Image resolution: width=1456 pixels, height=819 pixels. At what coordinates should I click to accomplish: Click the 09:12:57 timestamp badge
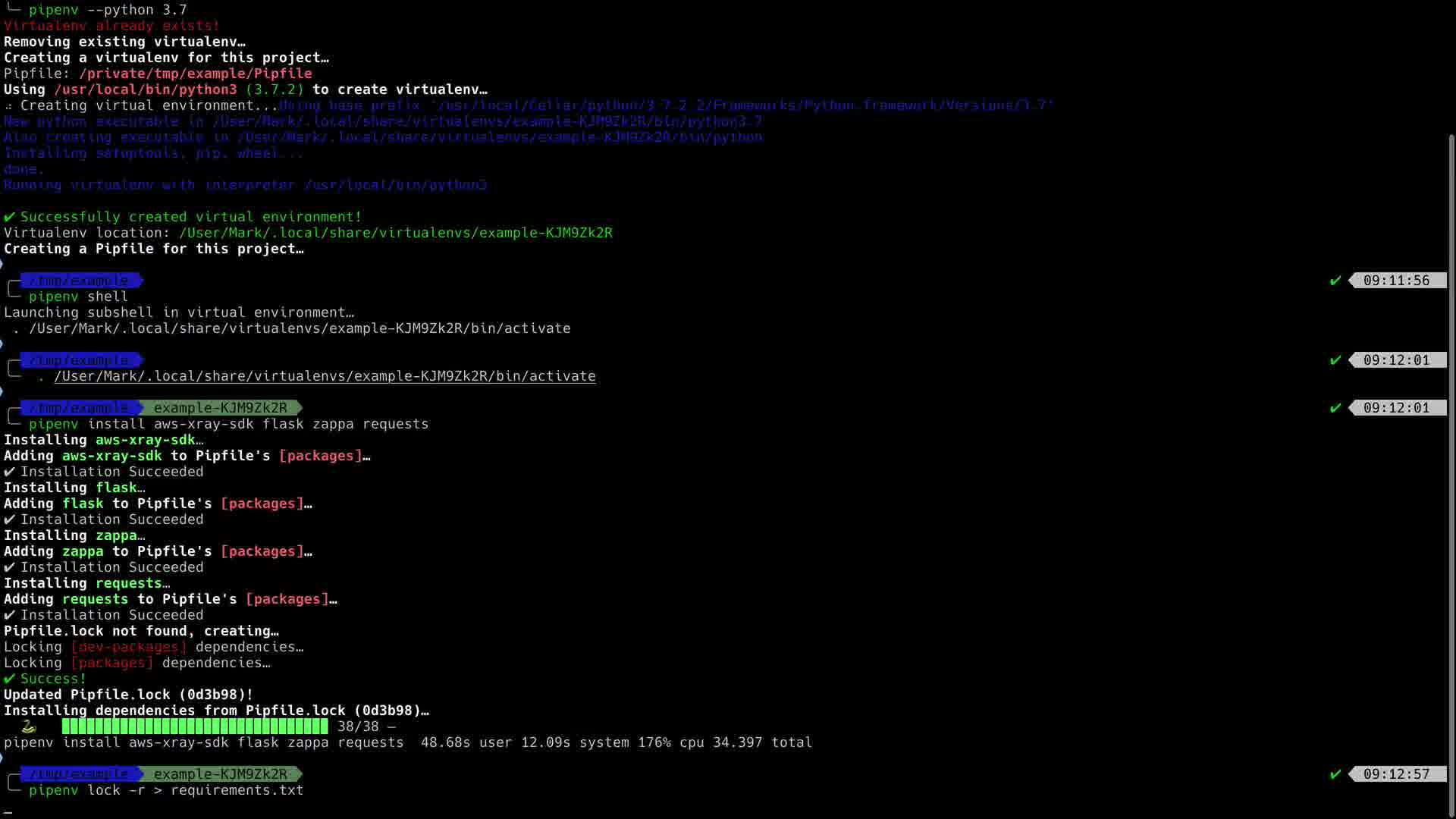[x=1396, y=774]
